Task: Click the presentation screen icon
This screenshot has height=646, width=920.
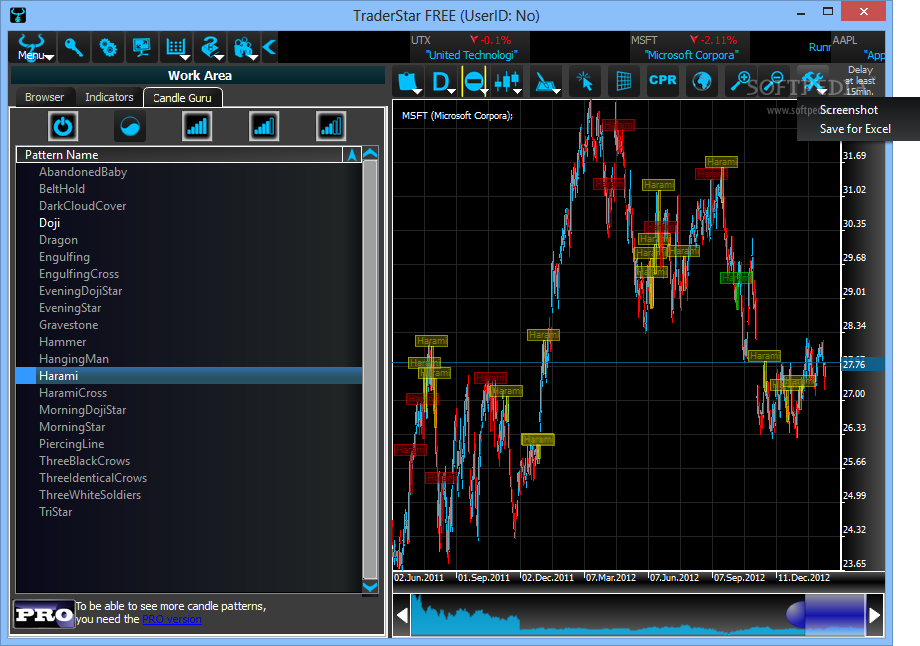Action: point(141,48)
